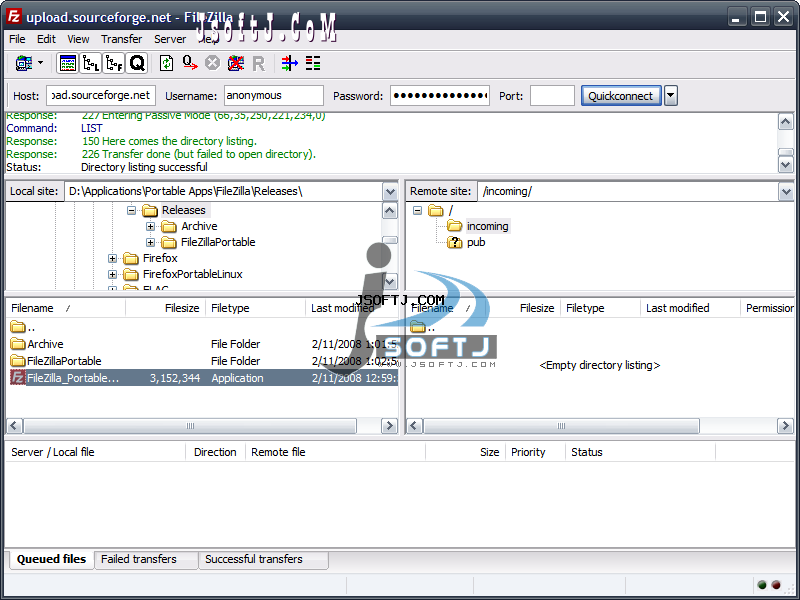Image resolution: width=800 pixels, height=600 pixels.
Task: Open the View menu
Action: 78,39
